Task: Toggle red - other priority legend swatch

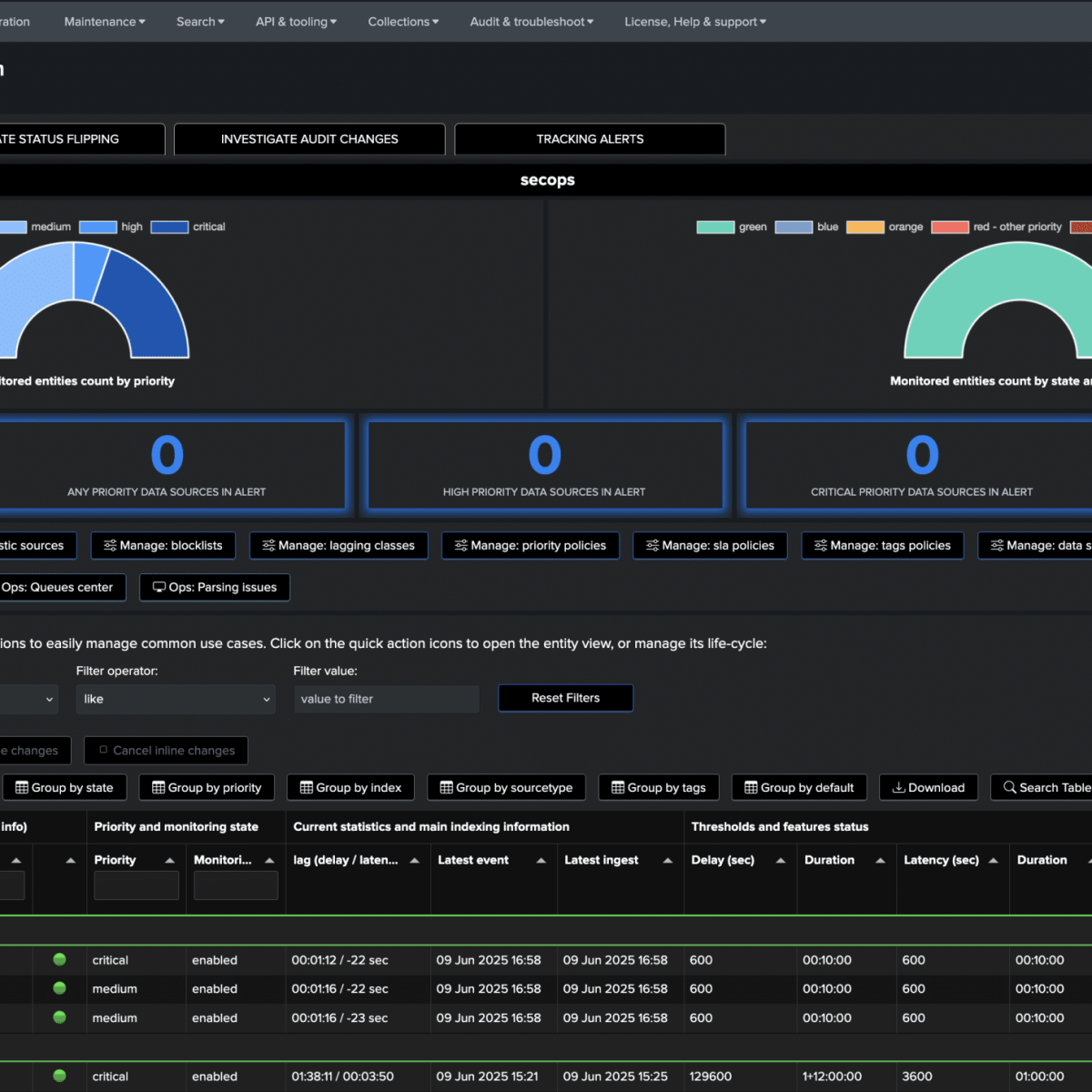Action: coord(950,227)
